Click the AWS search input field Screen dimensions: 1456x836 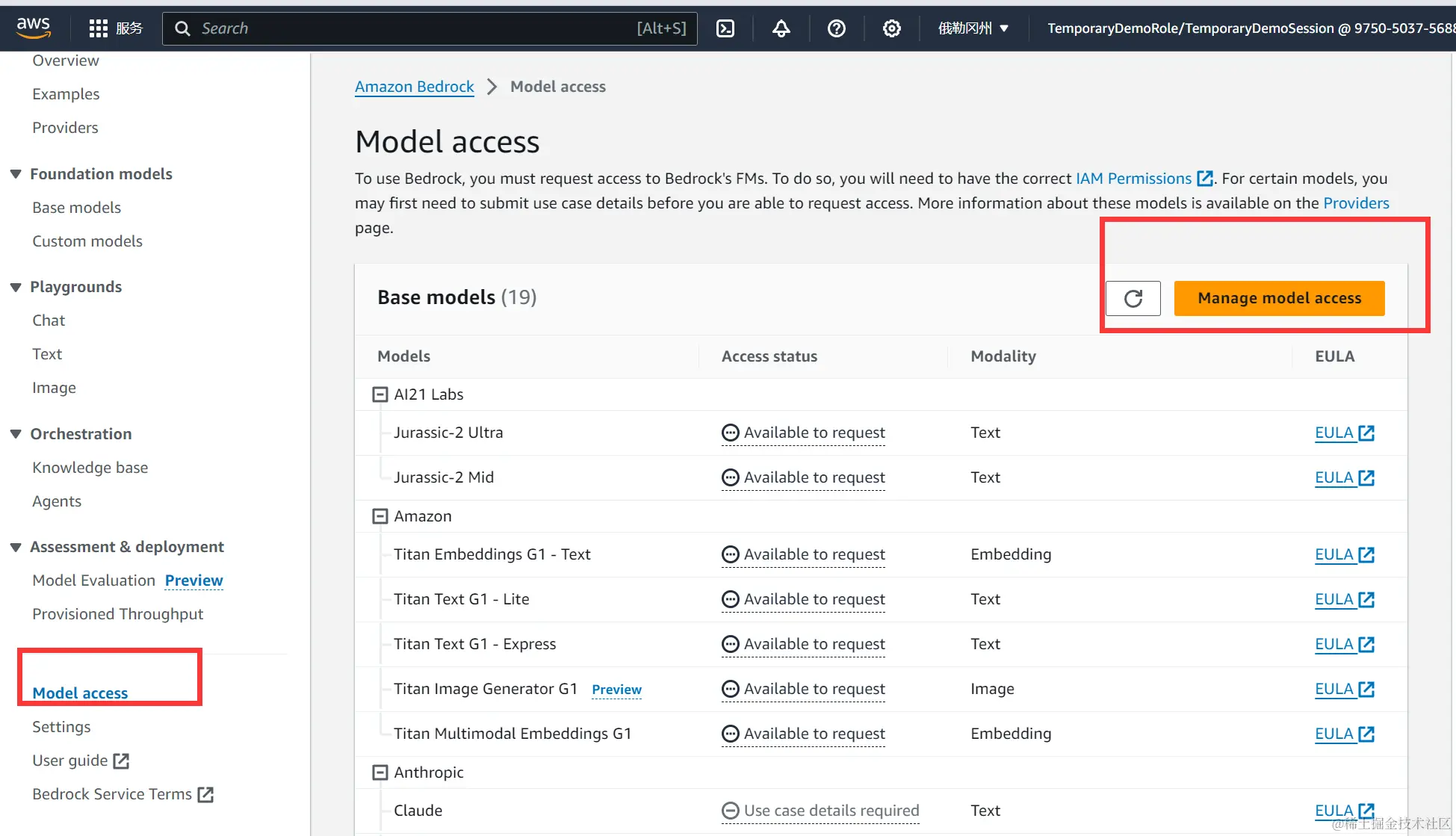click(430, 28)
